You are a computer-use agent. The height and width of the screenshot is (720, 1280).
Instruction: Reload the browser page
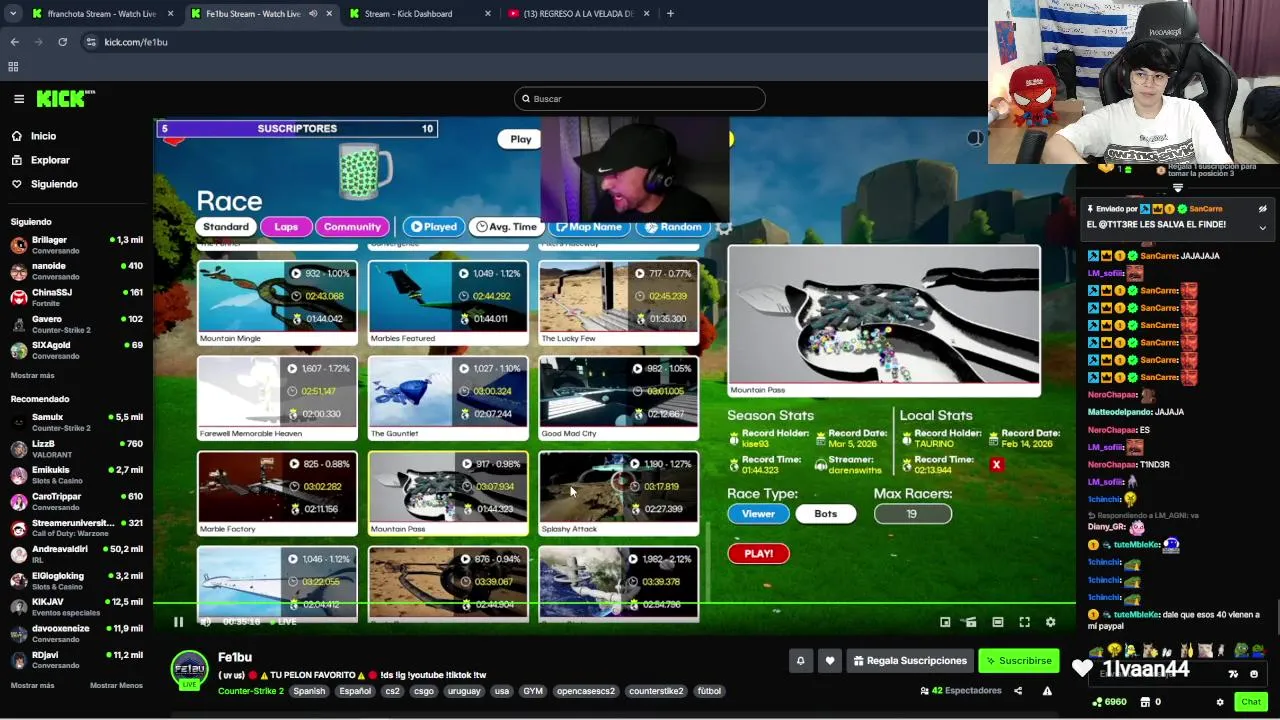click(x=62, y=42)
